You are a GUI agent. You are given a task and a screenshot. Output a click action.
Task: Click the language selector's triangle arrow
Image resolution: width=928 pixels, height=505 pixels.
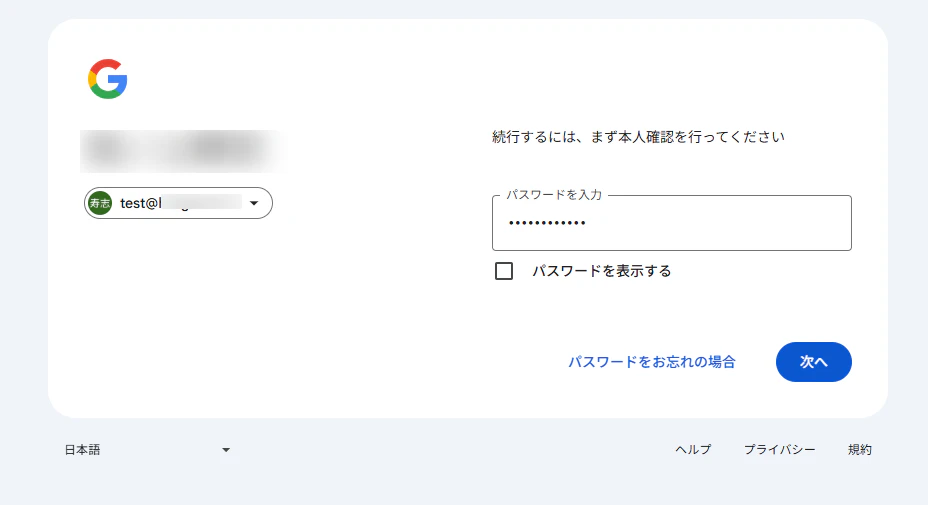[x=225, y=450]
